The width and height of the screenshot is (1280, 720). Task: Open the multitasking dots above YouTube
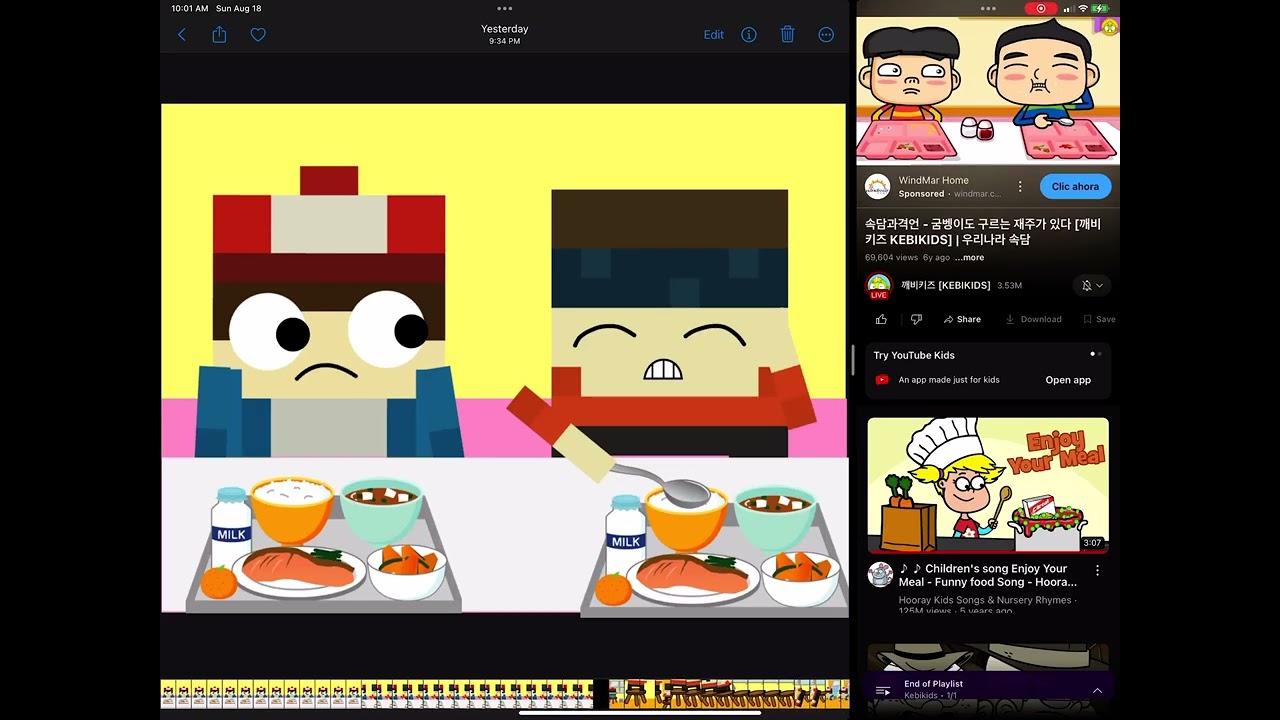pyautogui.click(x=988, y=8)
